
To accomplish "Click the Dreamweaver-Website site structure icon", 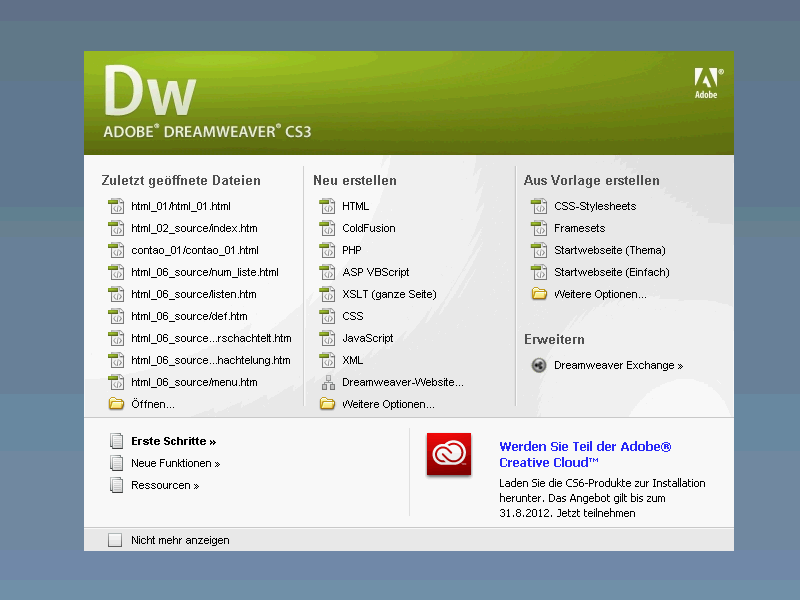I will click(328, 382).
